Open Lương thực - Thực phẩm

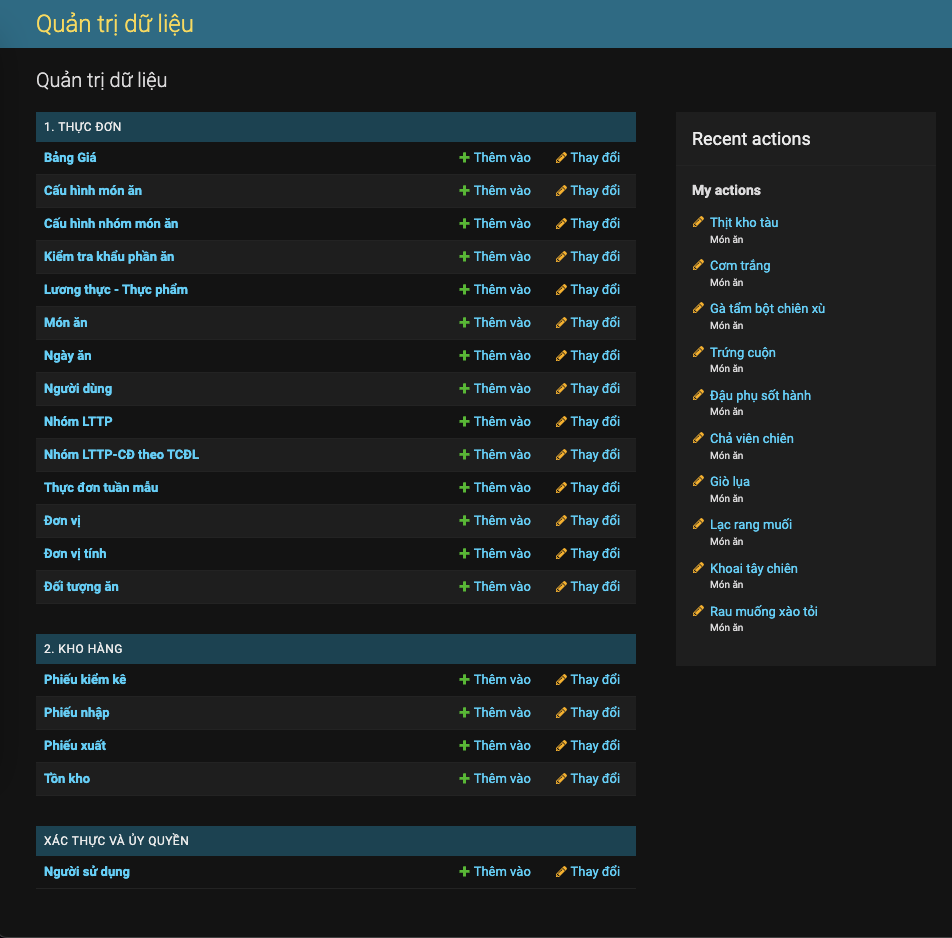(114, 289)
